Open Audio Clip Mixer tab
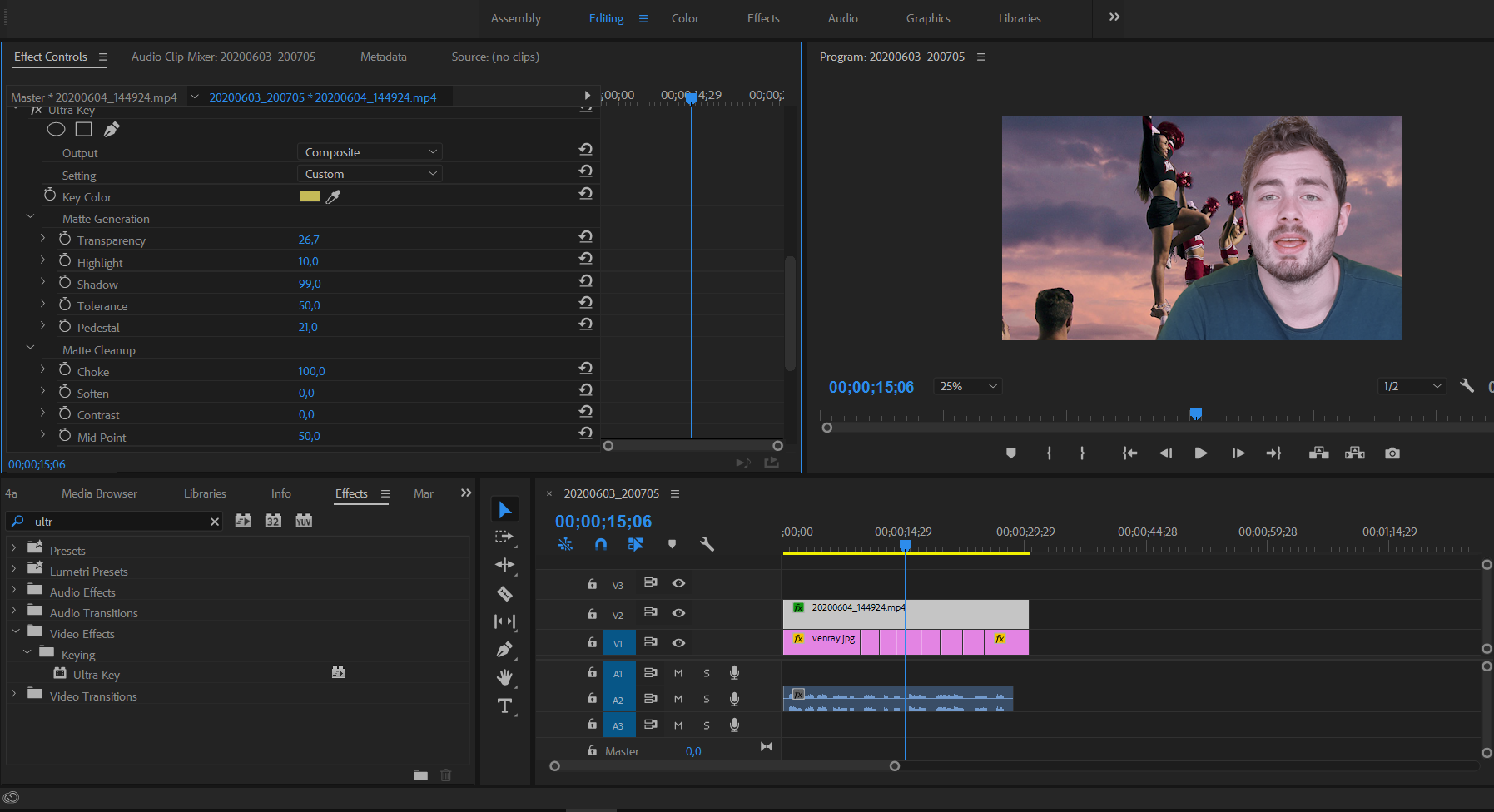The image size is (1494, 812). [223, 57]
